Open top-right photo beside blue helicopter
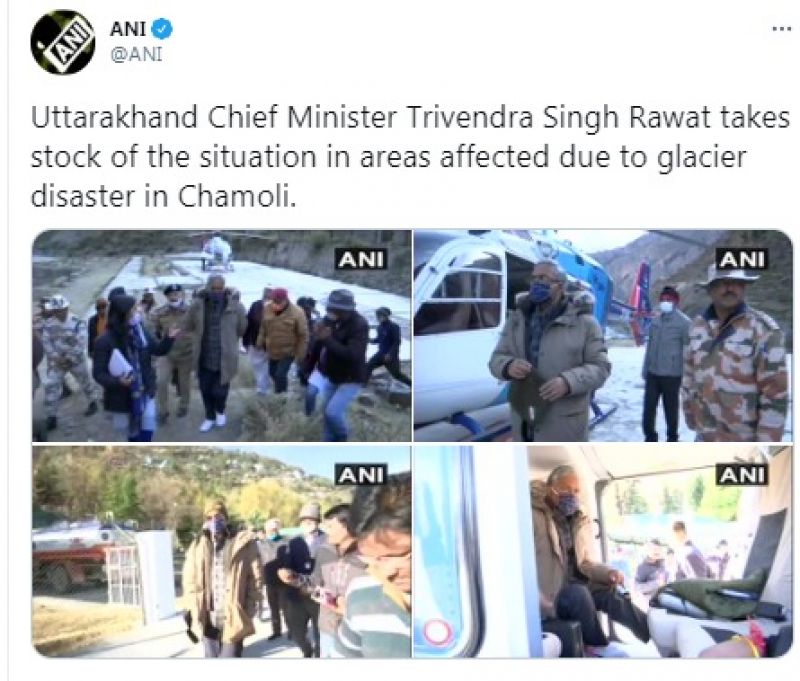800x681 pixels. (603, 336)
